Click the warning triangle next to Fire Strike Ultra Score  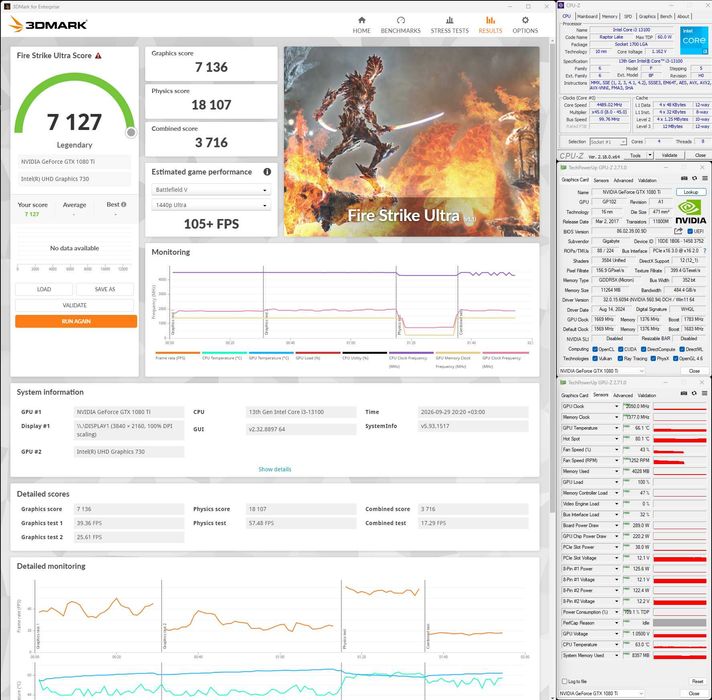(x=98, y=55)
